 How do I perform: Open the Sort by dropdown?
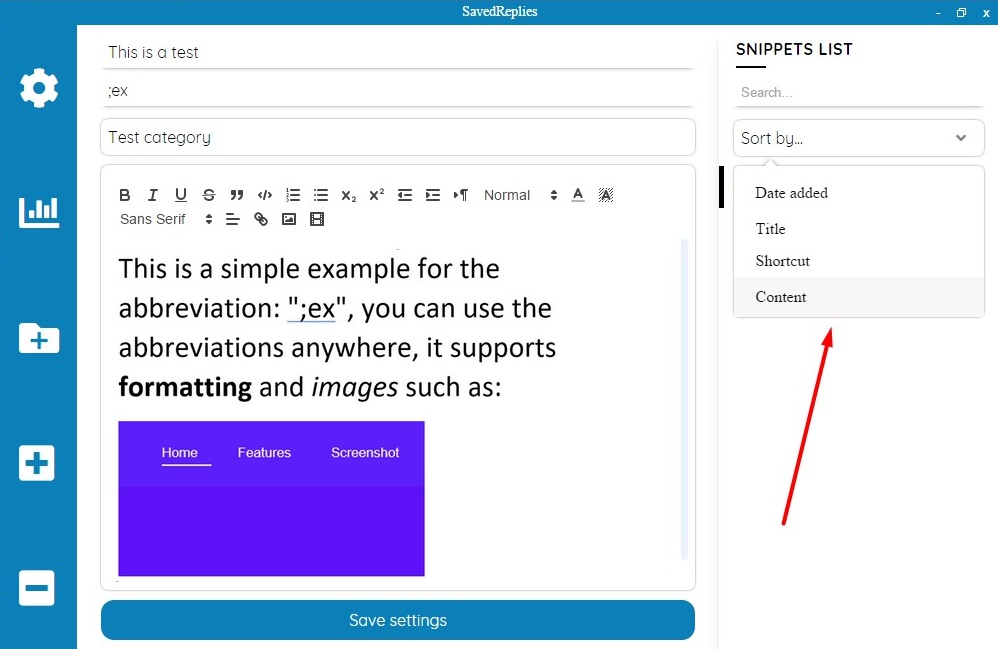click(859, 138)
